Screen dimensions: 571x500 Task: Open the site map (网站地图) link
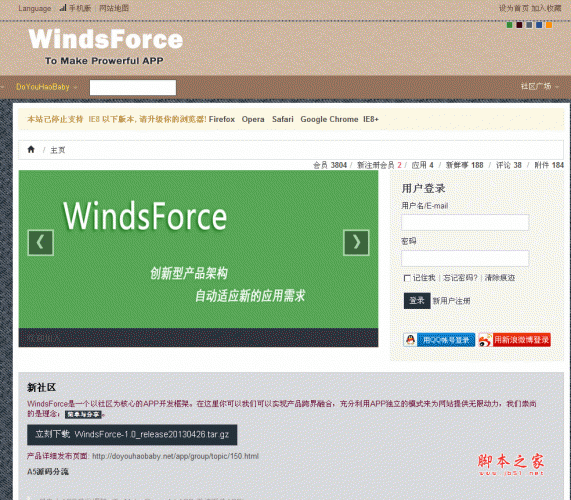click(114, 8)
